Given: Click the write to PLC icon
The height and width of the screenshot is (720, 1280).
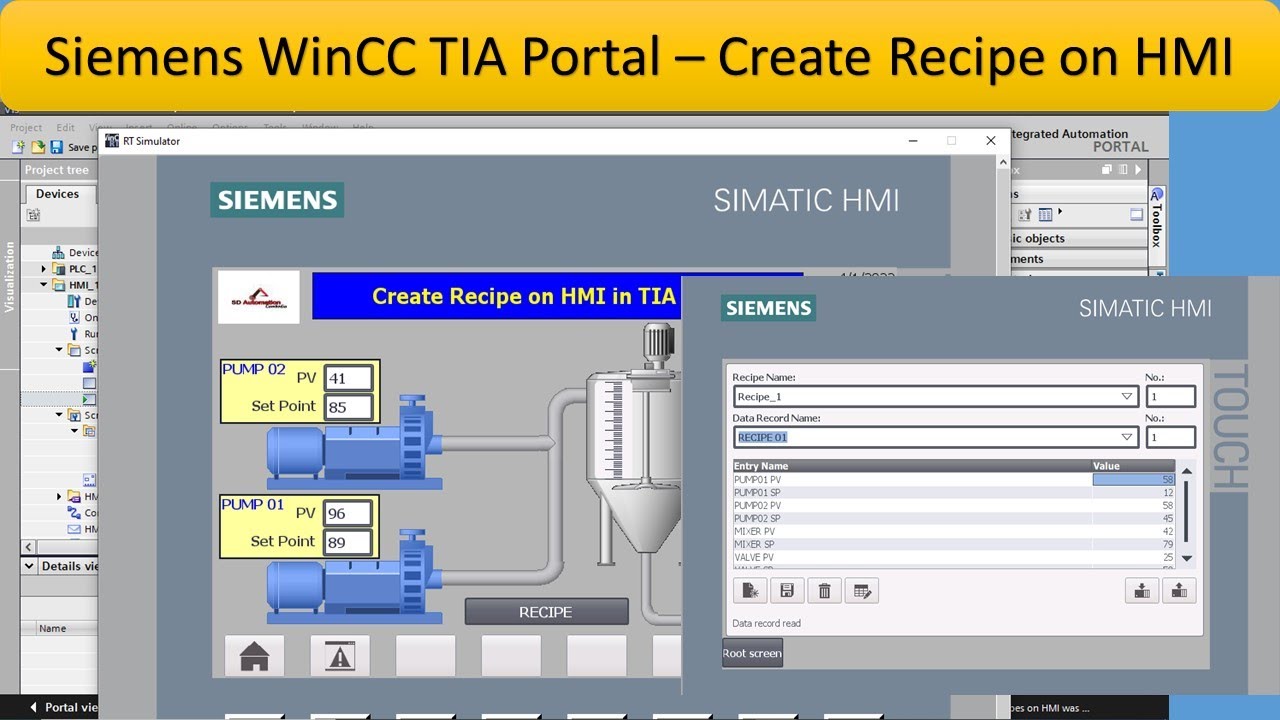Looking at the screenshot, I should (x=1141, y=591).
